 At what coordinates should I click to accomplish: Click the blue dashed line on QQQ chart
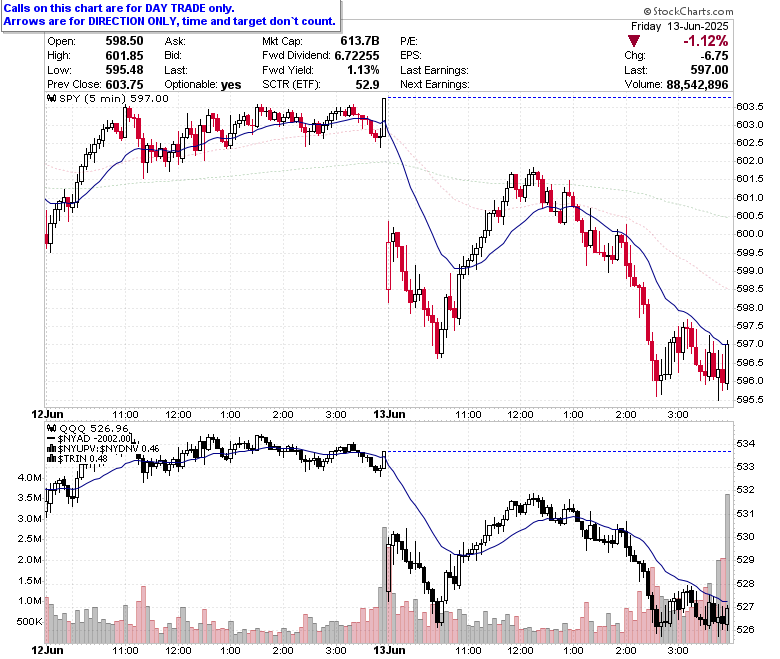point(559,452)
